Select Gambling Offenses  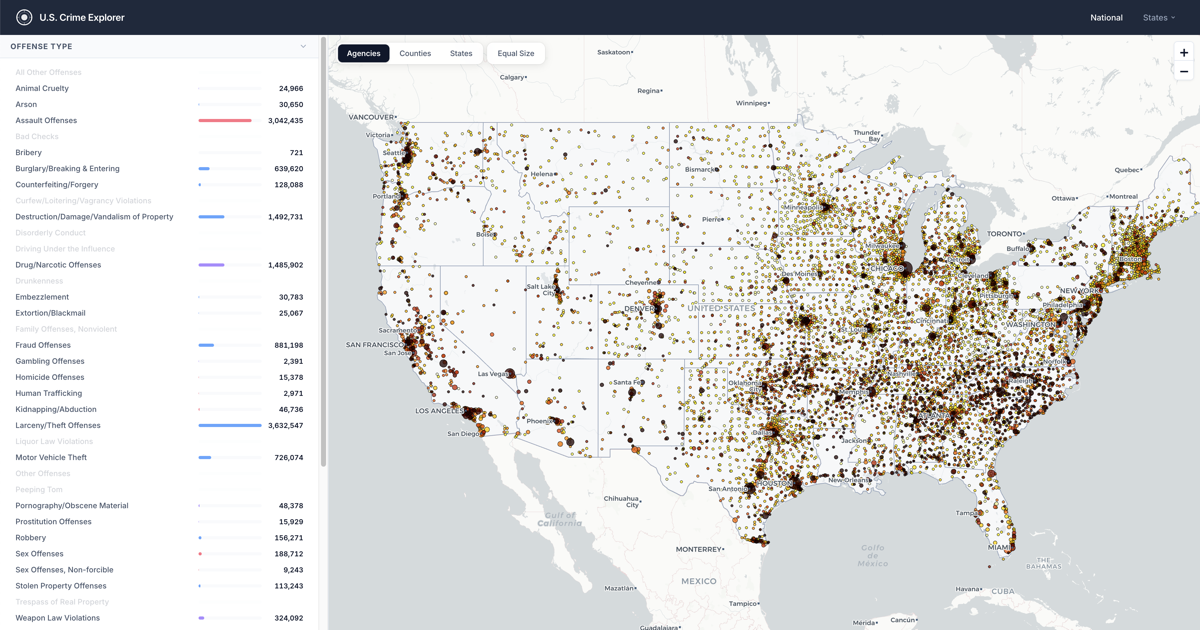[x=159, y=361]
